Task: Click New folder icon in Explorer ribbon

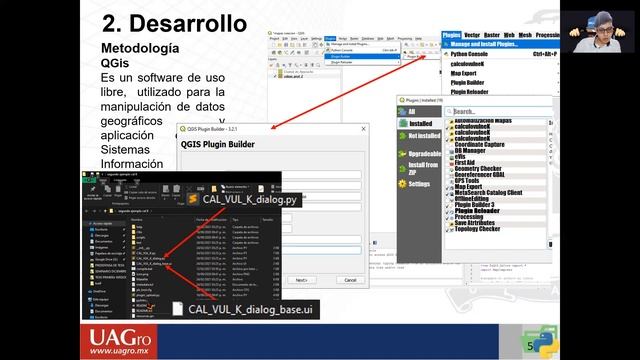Action: (213, 189)
